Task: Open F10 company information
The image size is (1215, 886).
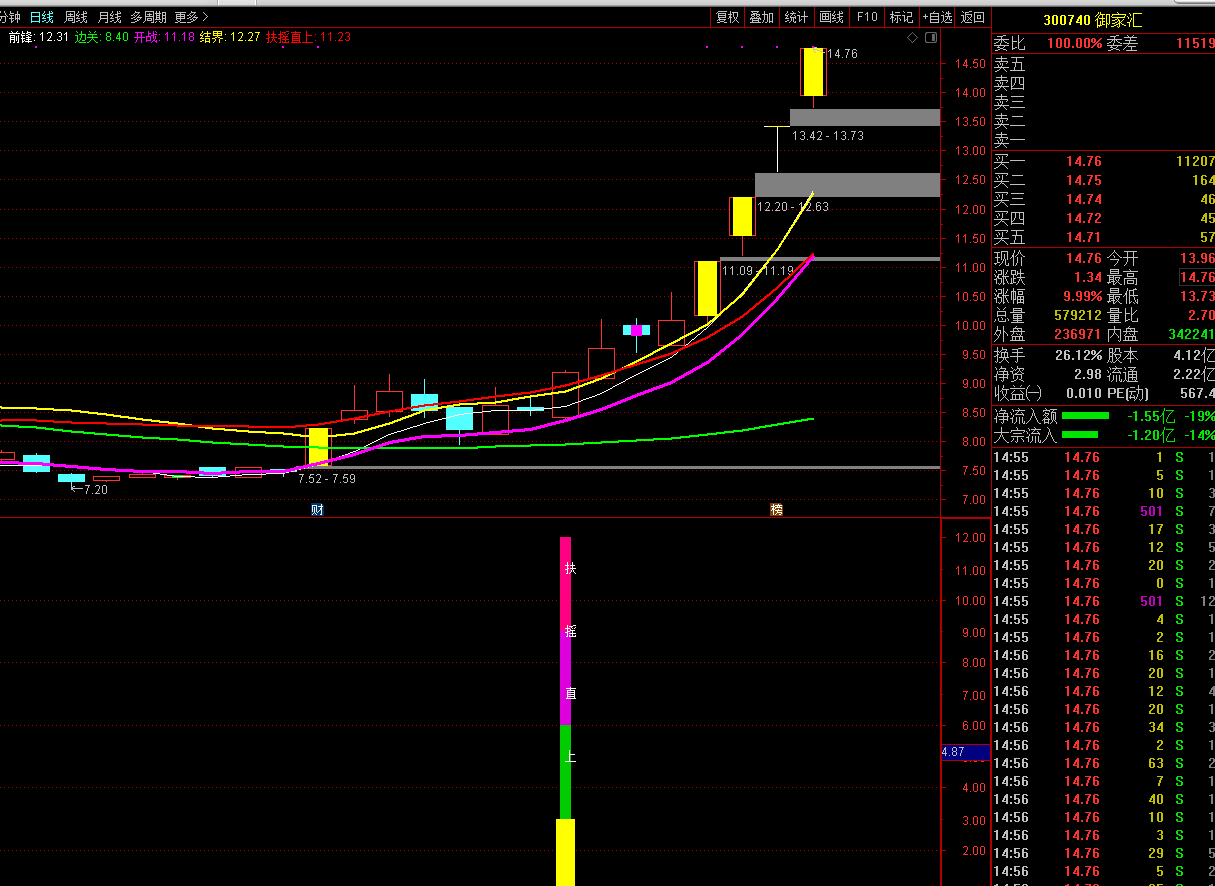Action: coord(867,17)
